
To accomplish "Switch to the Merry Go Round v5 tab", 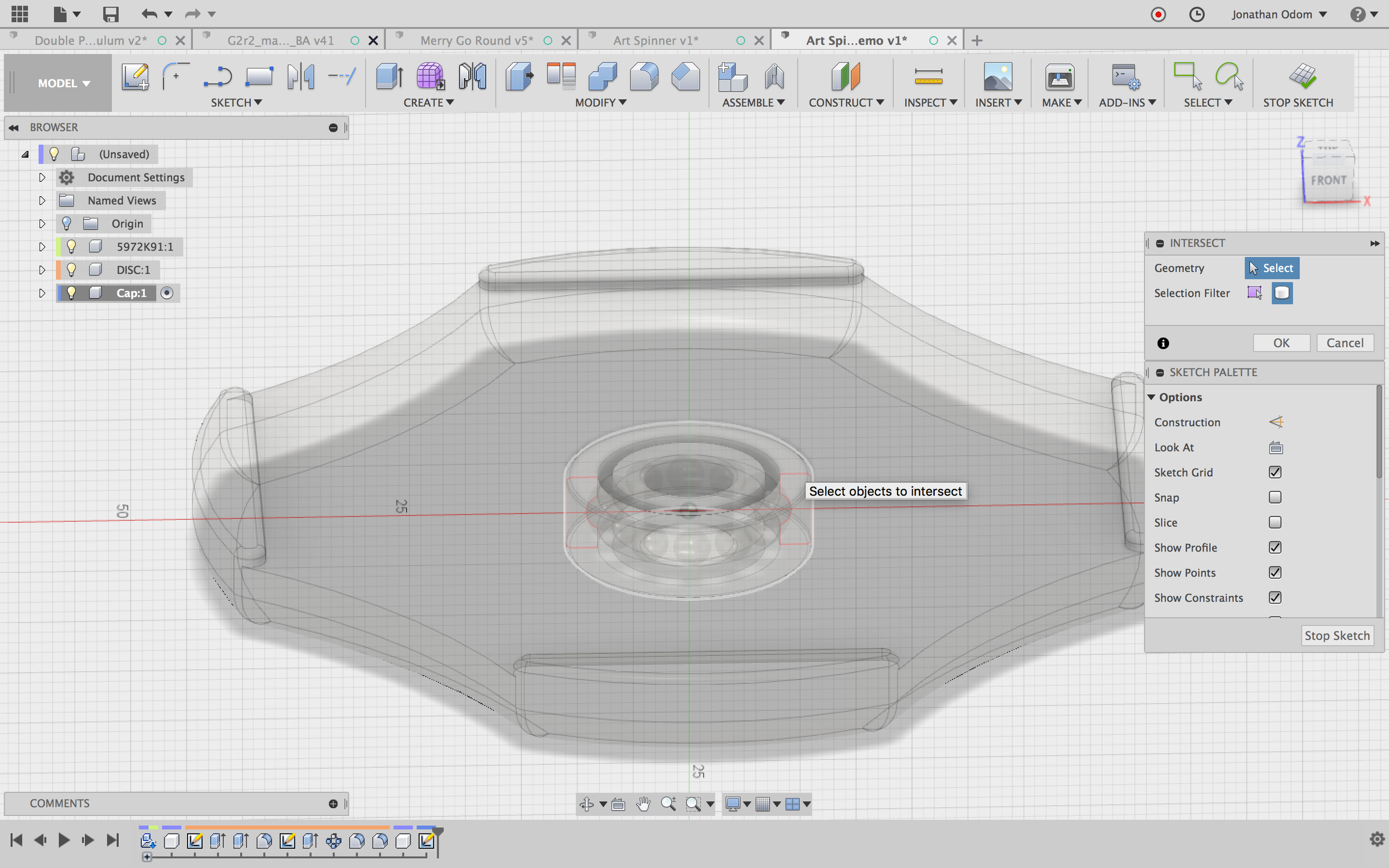I will pyautogui.click(x=477, y=41).
